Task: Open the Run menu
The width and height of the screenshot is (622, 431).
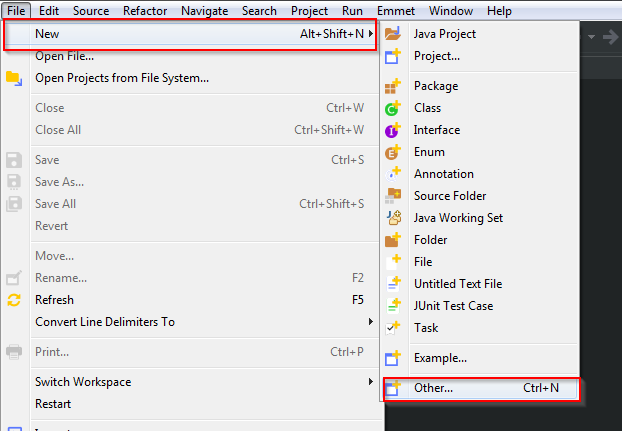Action: [352, 11]
